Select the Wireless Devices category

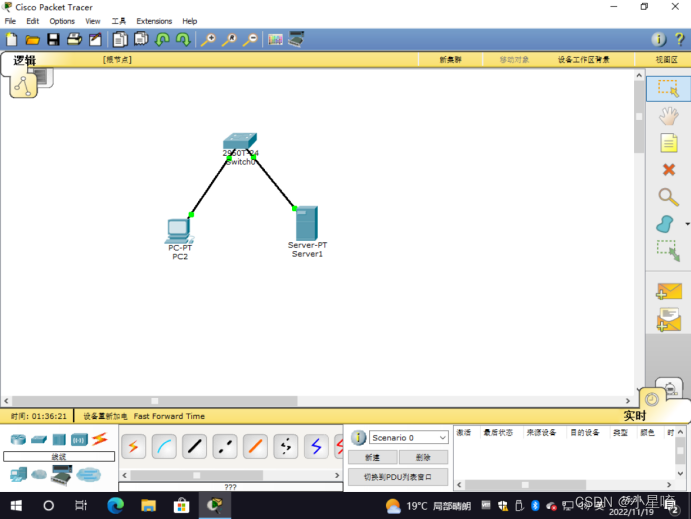tap(79, 440)
